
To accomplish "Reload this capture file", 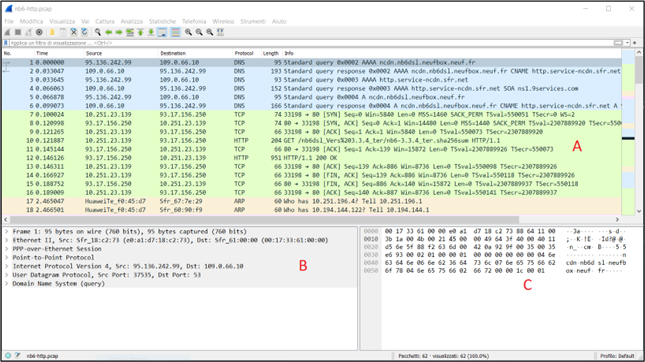I will point(84,32).
